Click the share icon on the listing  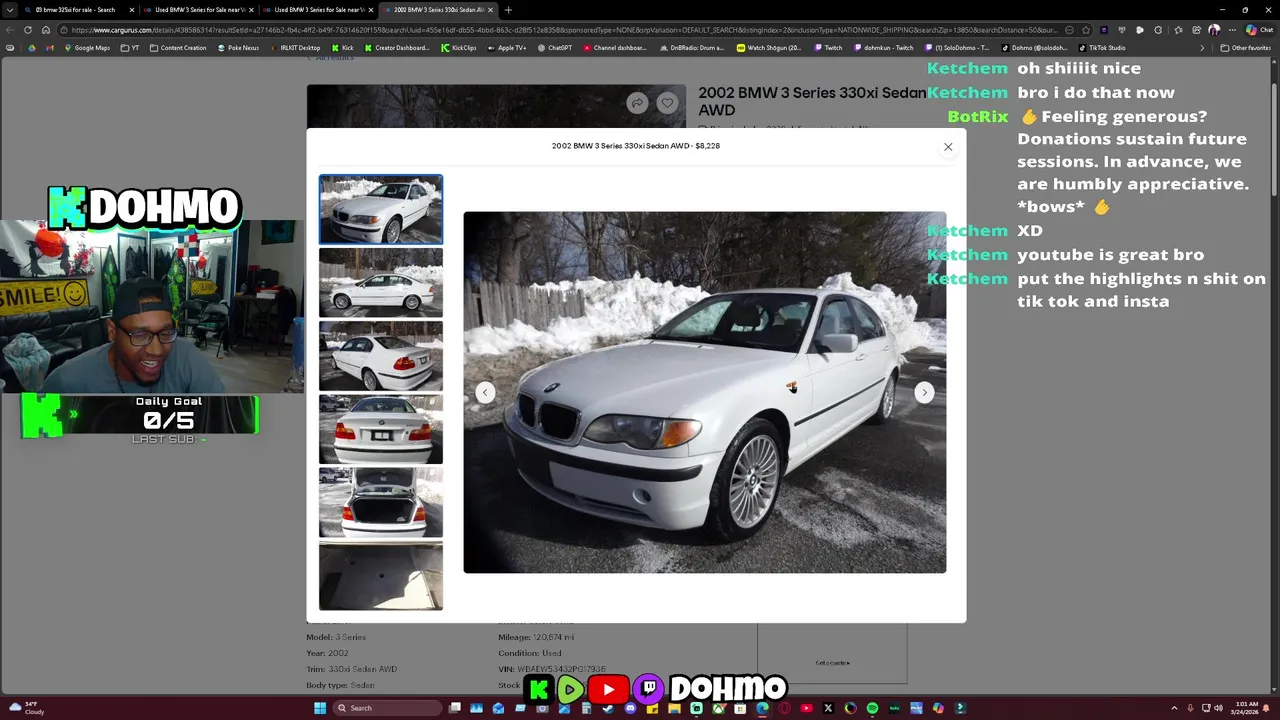click(637, 103)
